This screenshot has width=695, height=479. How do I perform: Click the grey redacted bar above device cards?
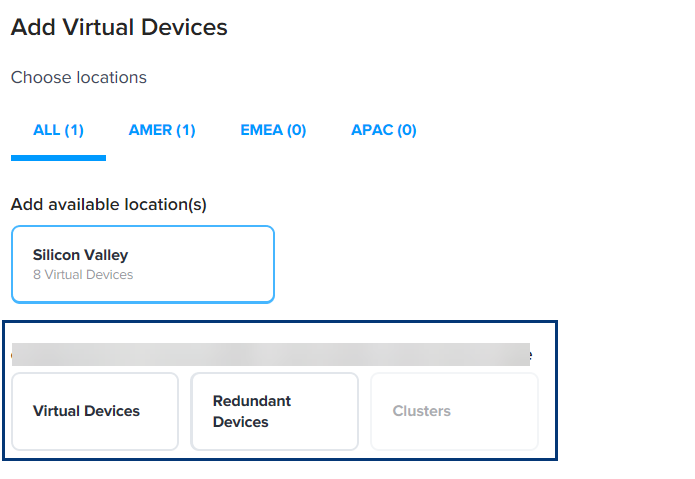click(x=271, y=354)
